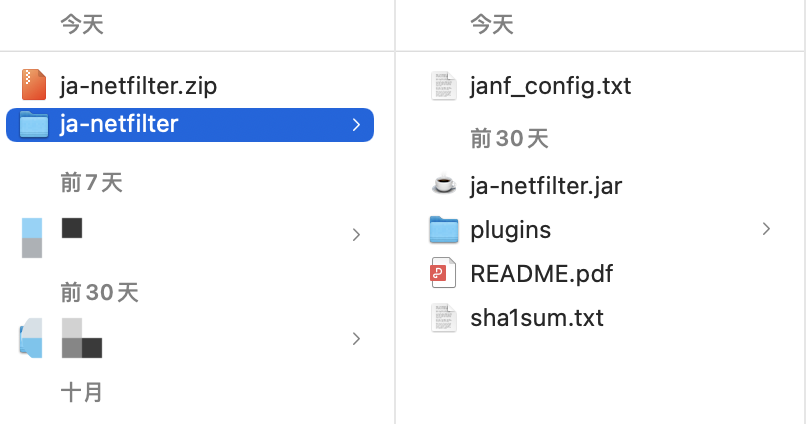
Task: Expand the blurred item chevron under 前30天
Action: point(356,339)
